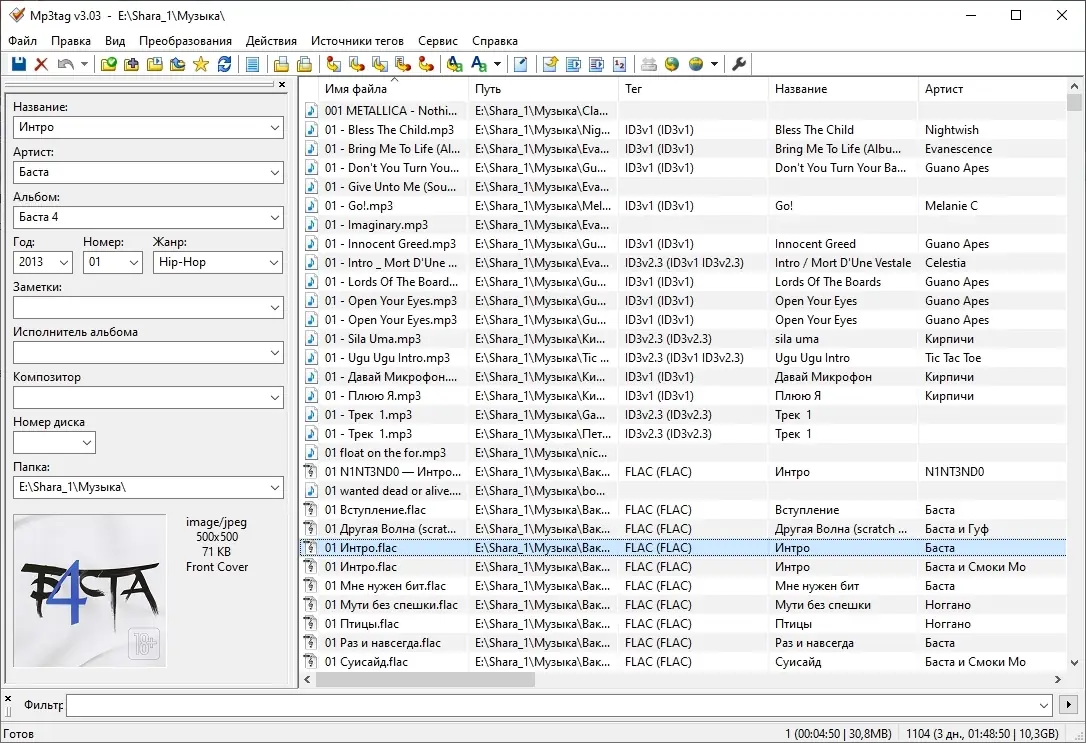1086x743 pixels.
Task: Open options with the wrench icon
Action: 739,64
